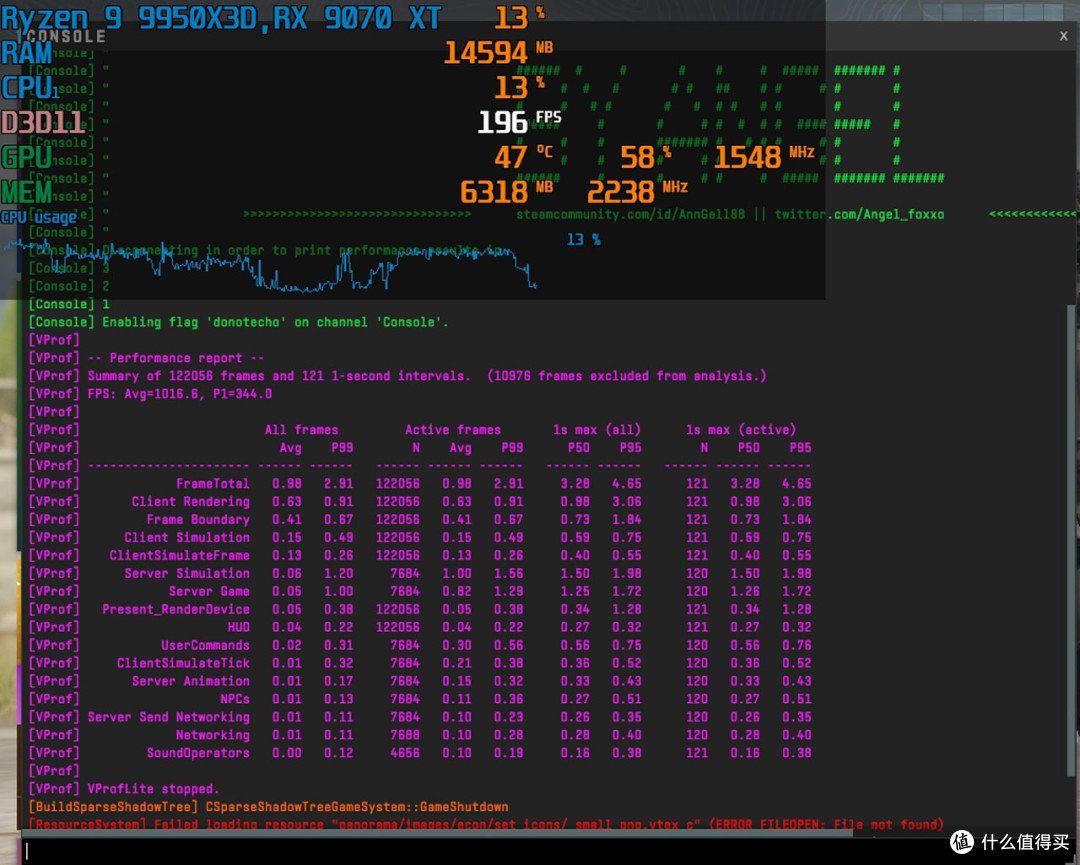Click the 'Networking' row label
Image resolution: width=1080 pixels, height=865 pixels.
(213, 735)
